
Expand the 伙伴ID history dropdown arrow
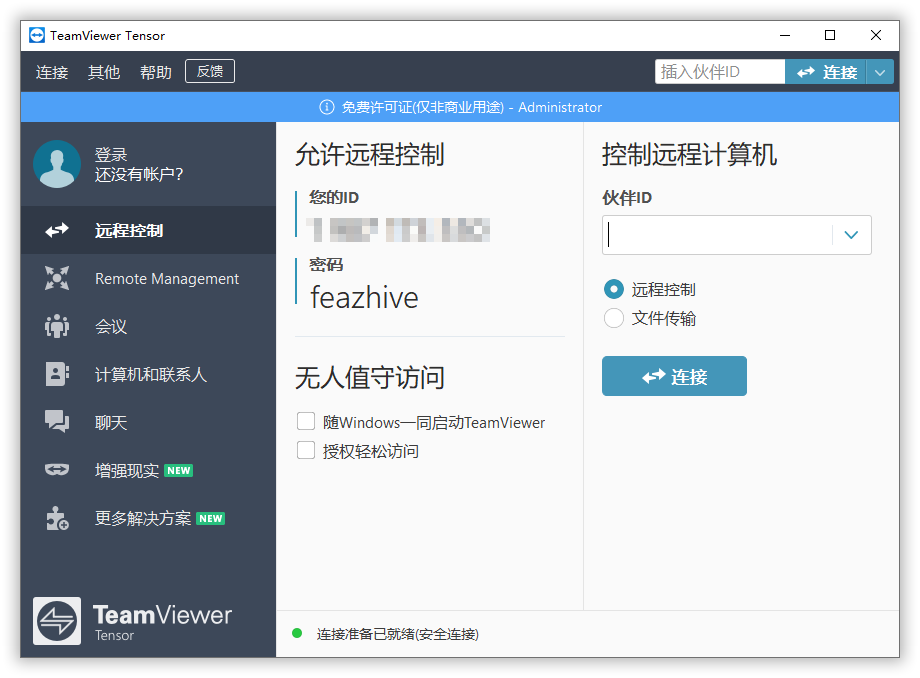point(851,235)
